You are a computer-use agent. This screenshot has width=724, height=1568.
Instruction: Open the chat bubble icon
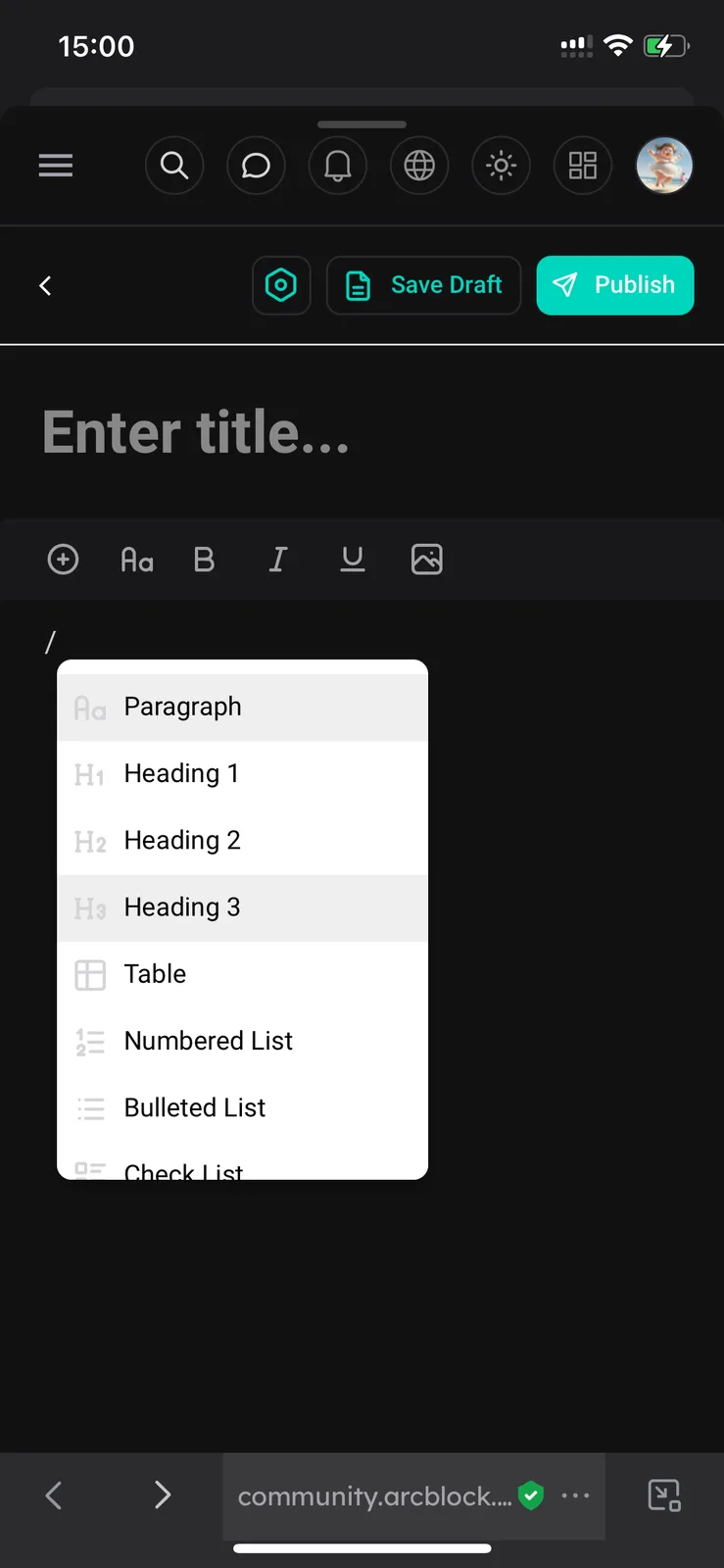click(256, 166)
